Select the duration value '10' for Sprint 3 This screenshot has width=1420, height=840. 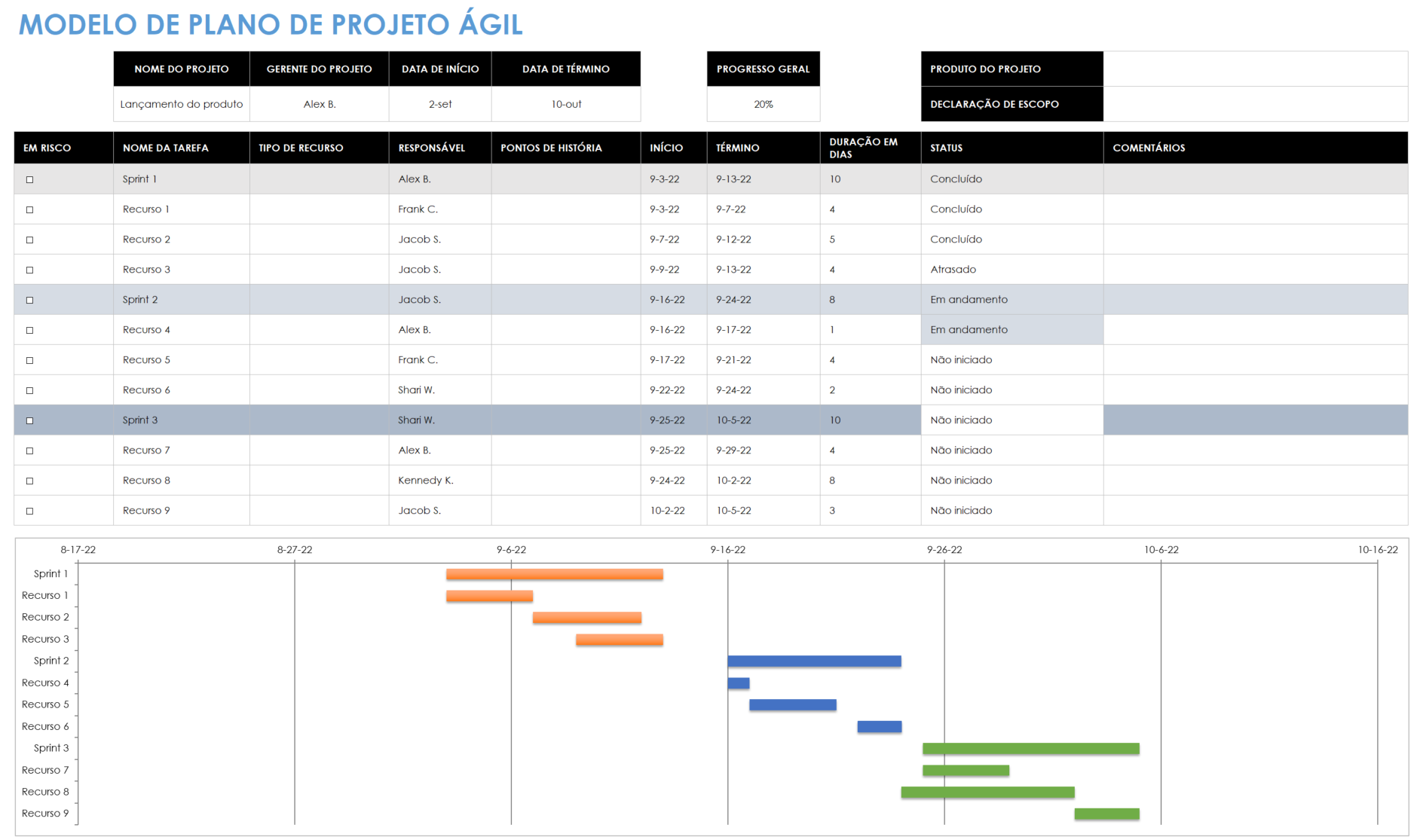coord(871,420)
